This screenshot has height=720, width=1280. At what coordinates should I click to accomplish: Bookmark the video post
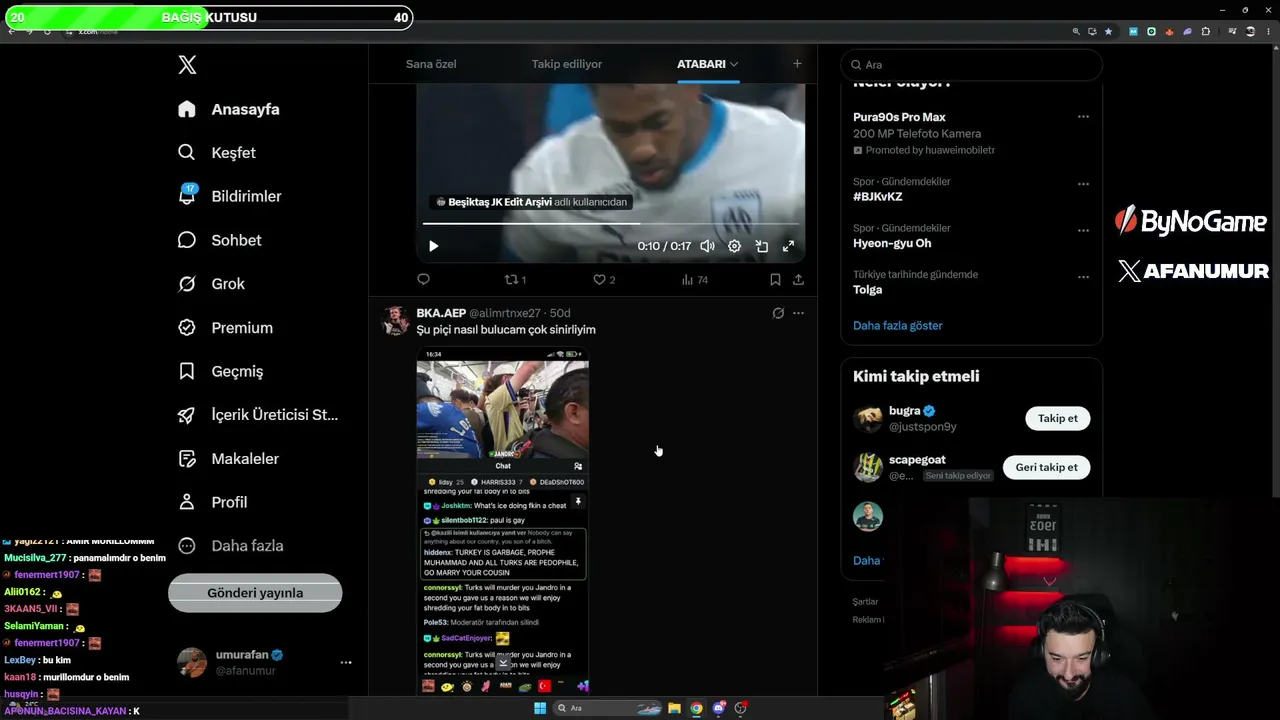click(x=775, y=280)
